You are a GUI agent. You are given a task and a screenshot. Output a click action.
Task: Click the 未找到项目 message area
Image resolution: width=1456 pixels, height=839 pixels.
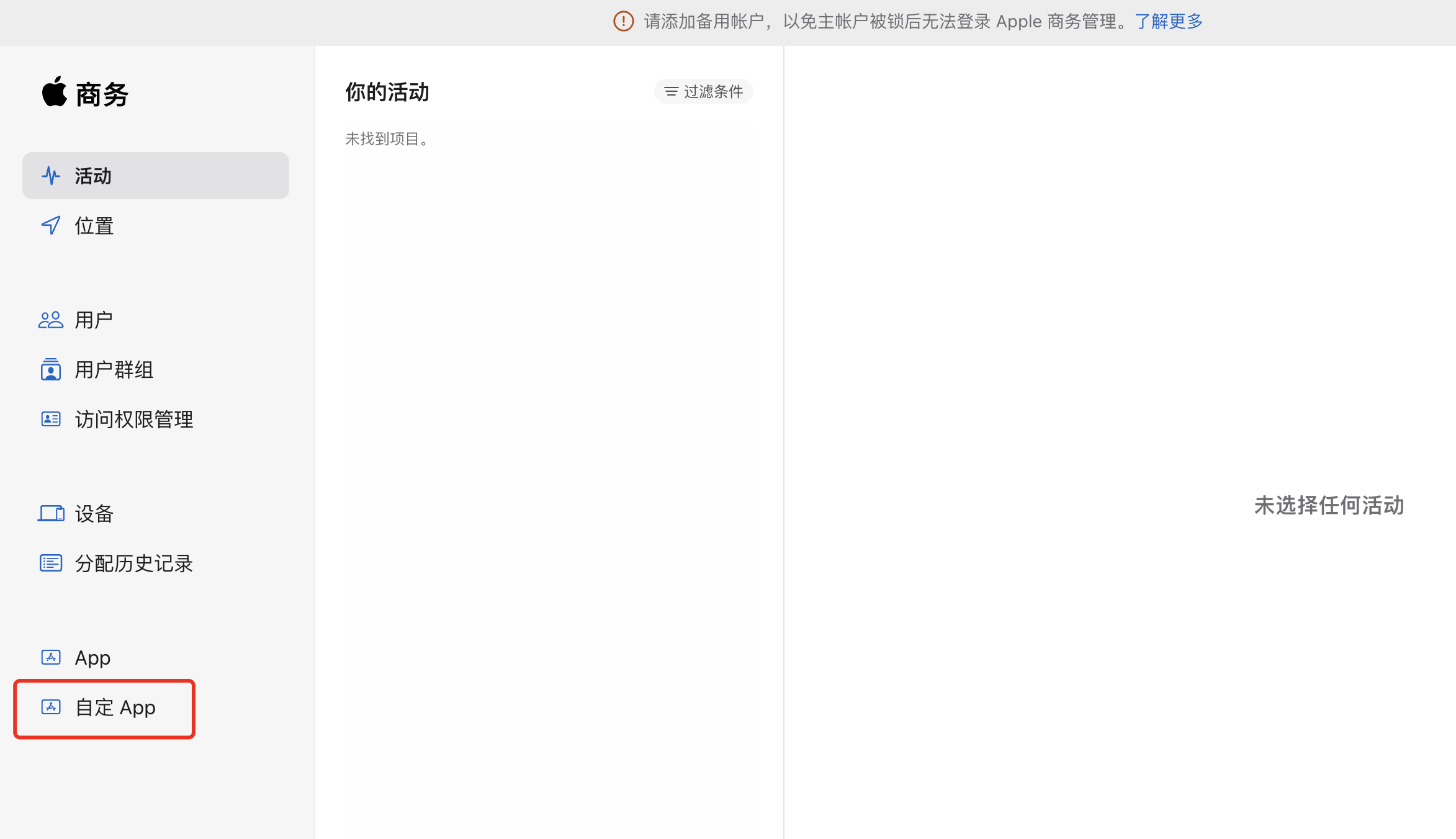coord(386,138)
